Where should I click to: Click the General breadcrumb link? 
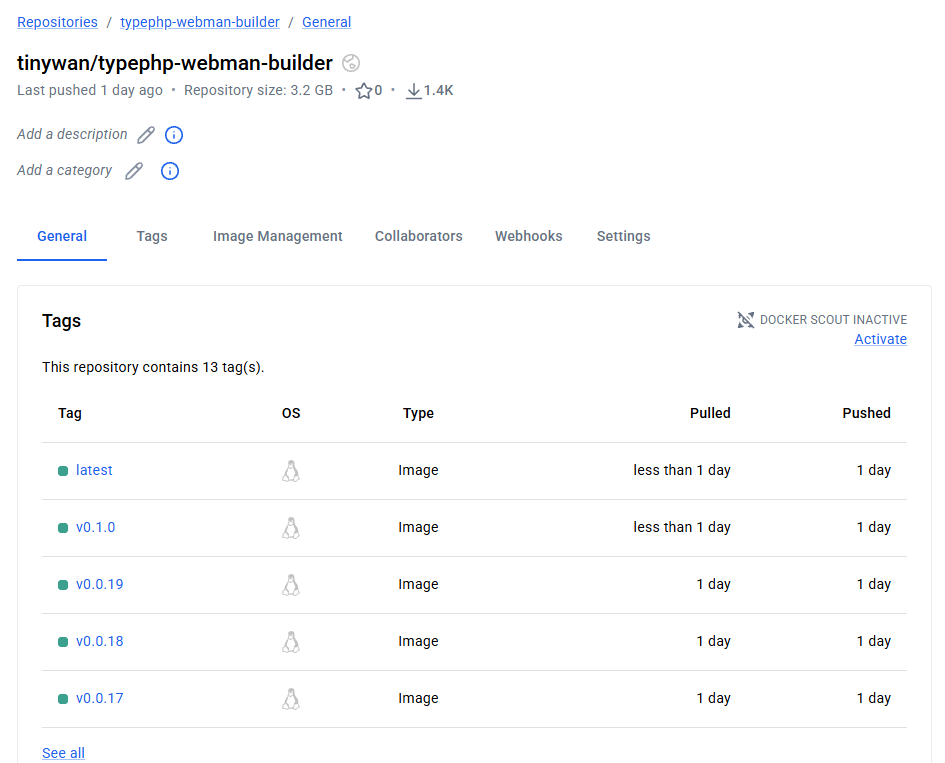click(327, 22)
